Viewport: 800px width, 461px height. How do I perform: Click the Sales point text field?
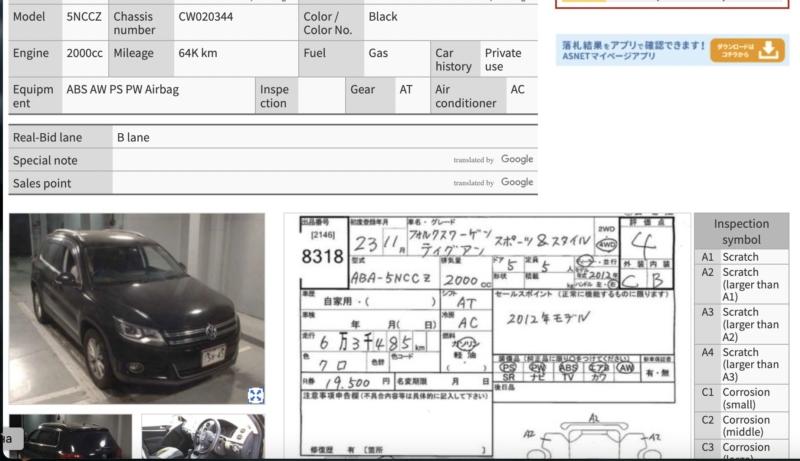click(x=280, y=183)
